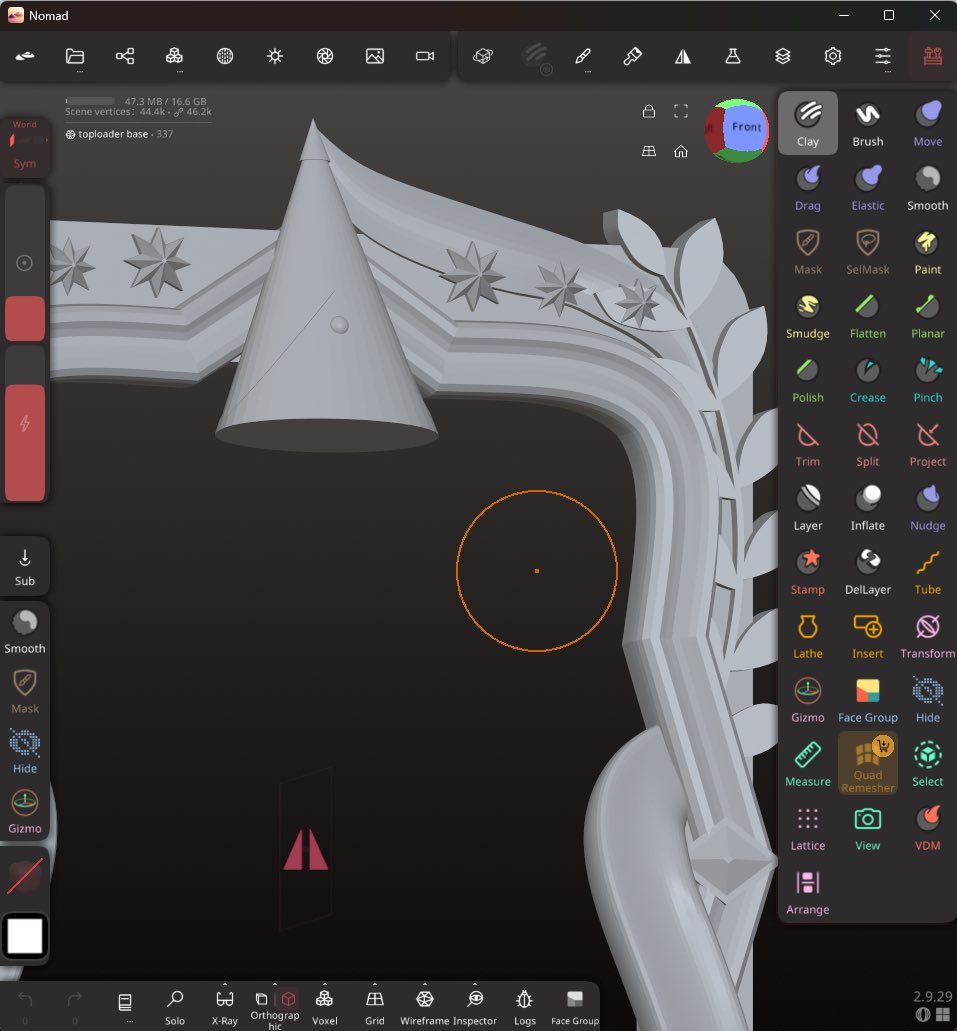Select the Layer tool
This screenshot has height=1031, width=957.
coord(808,508)
